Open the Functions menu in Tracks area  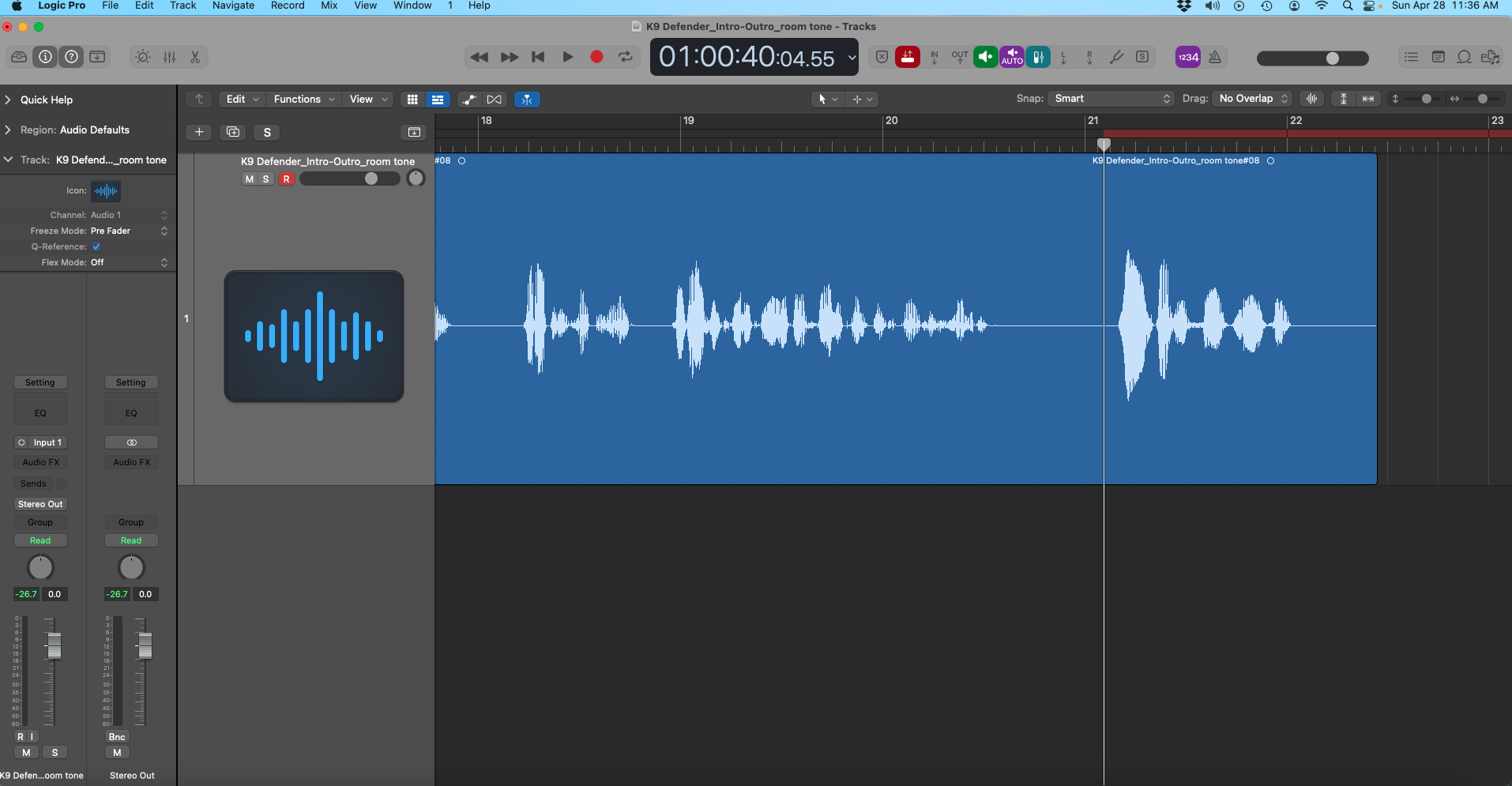pyautogui.click(x=304, y=99)
